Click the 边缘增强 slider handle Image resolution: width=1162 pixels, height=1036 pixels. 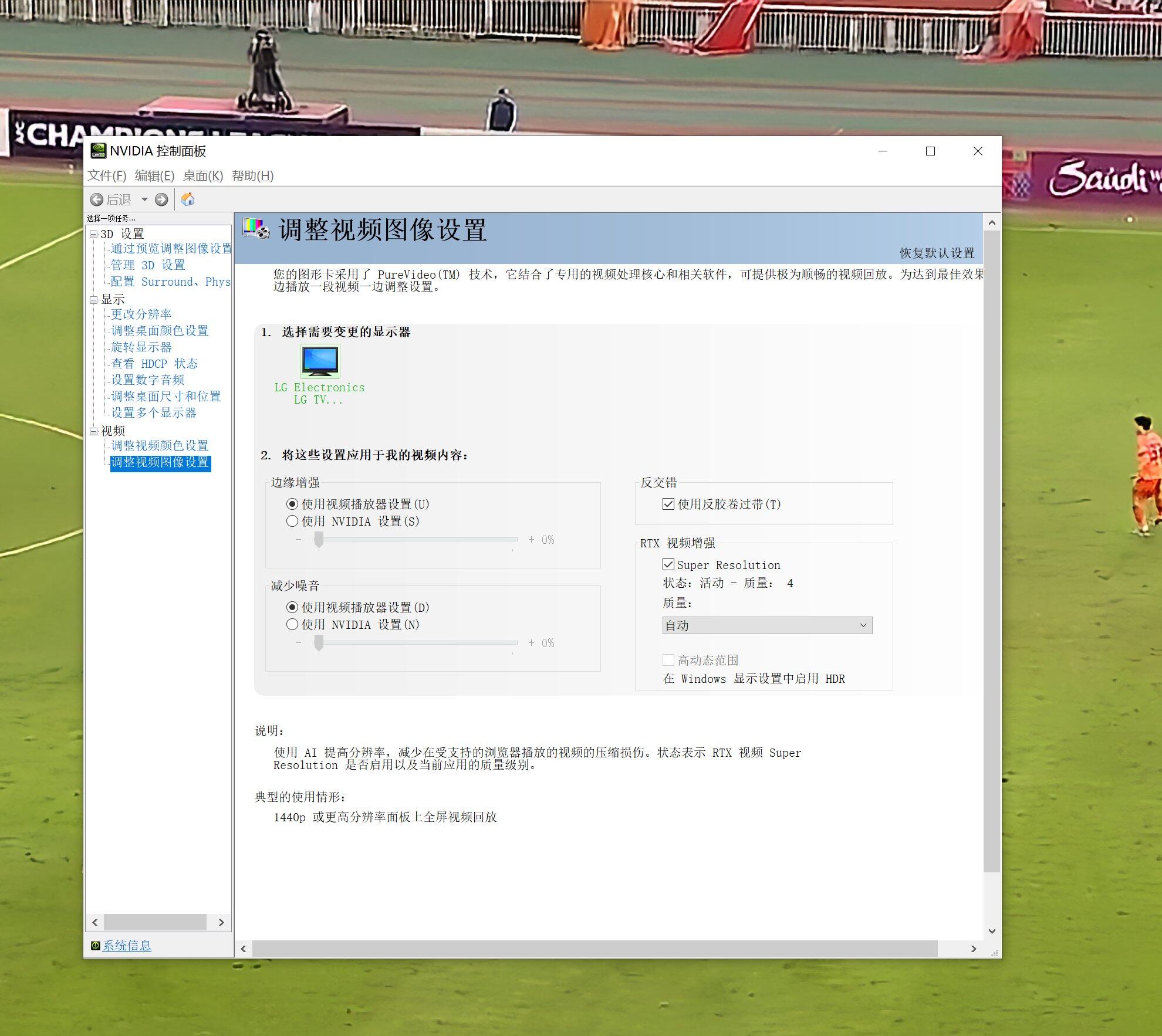[319, 540]
